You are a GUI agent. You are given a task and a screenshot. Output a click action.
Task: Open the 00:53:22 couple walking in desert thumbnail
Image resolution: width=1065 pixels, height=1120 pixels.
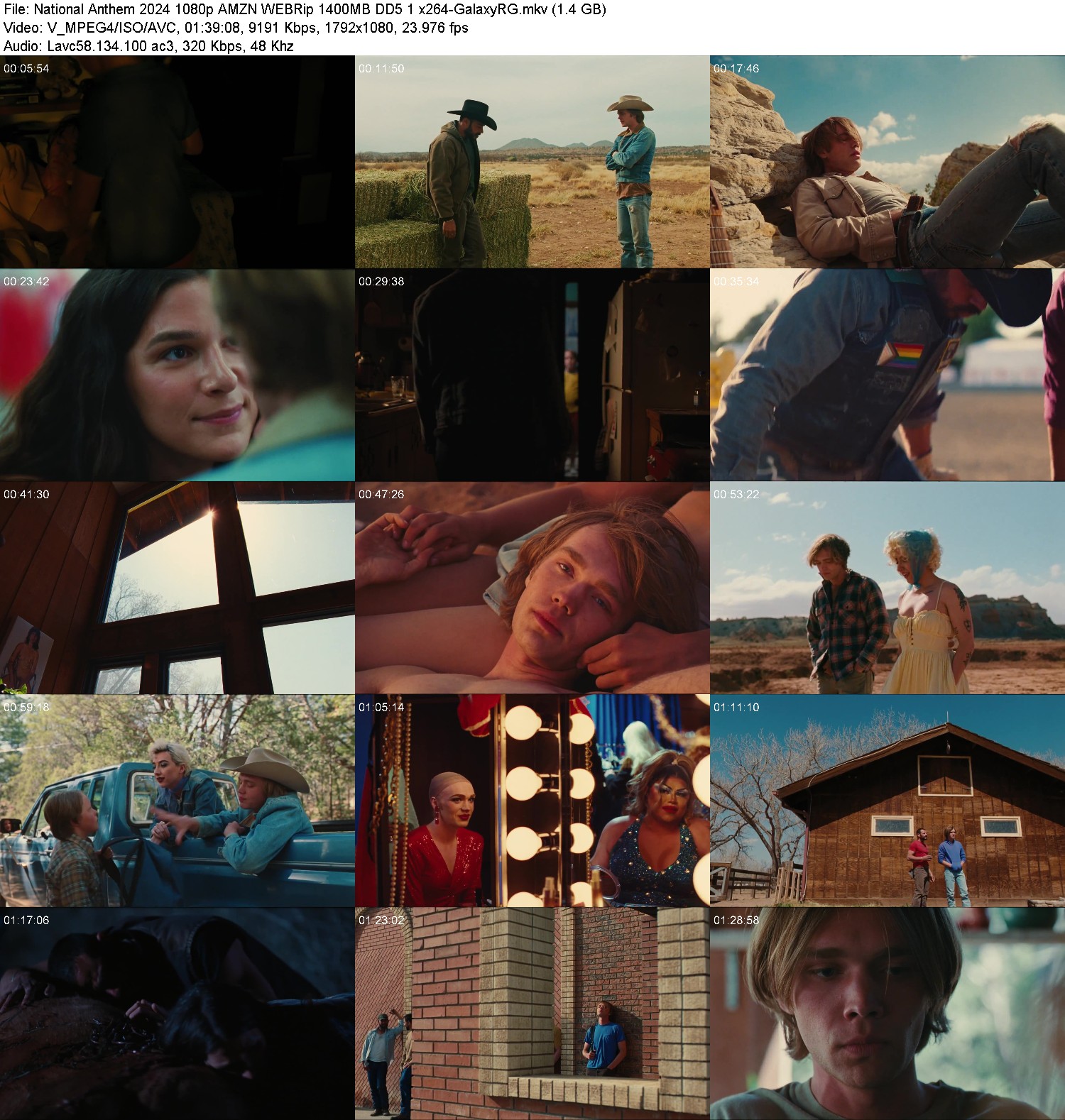click(x=887, y=588)
